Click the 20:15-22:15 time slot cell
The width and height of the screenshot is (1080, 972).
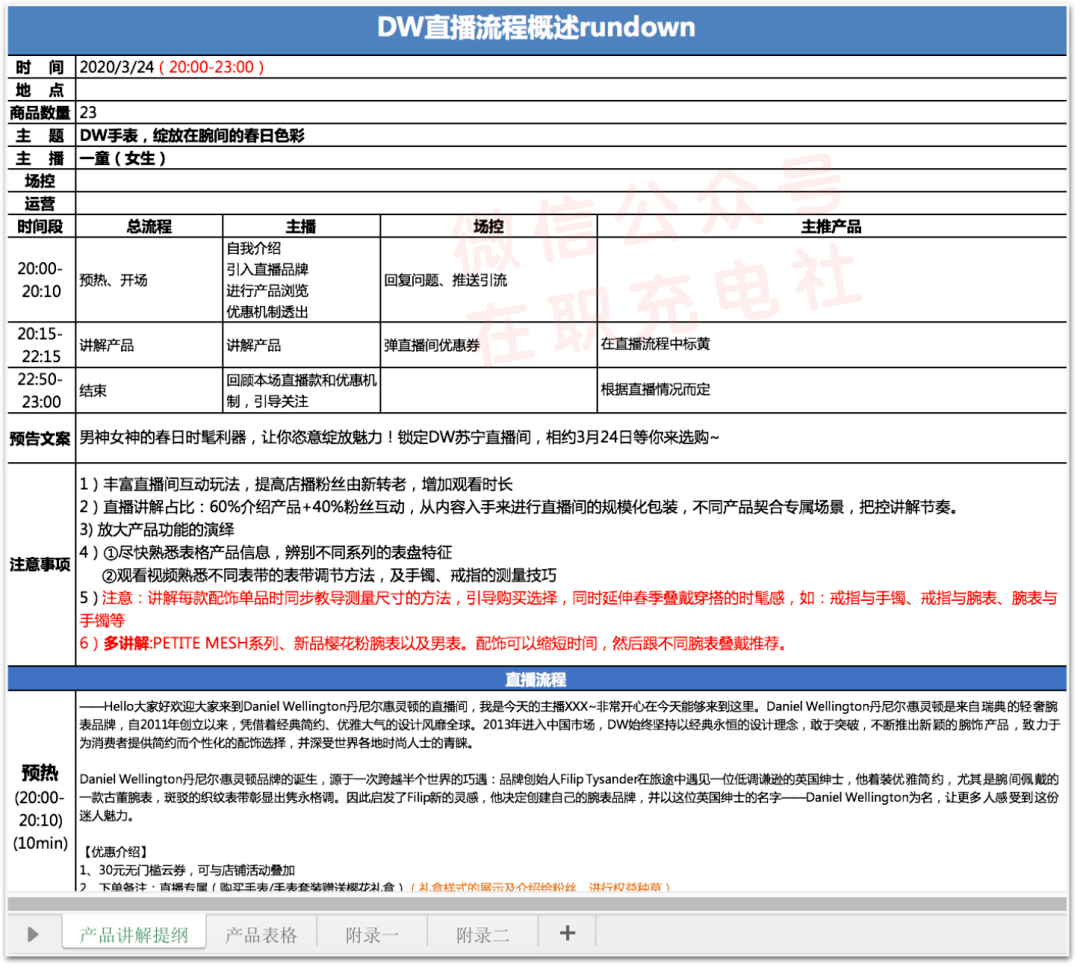coord(41,344)
